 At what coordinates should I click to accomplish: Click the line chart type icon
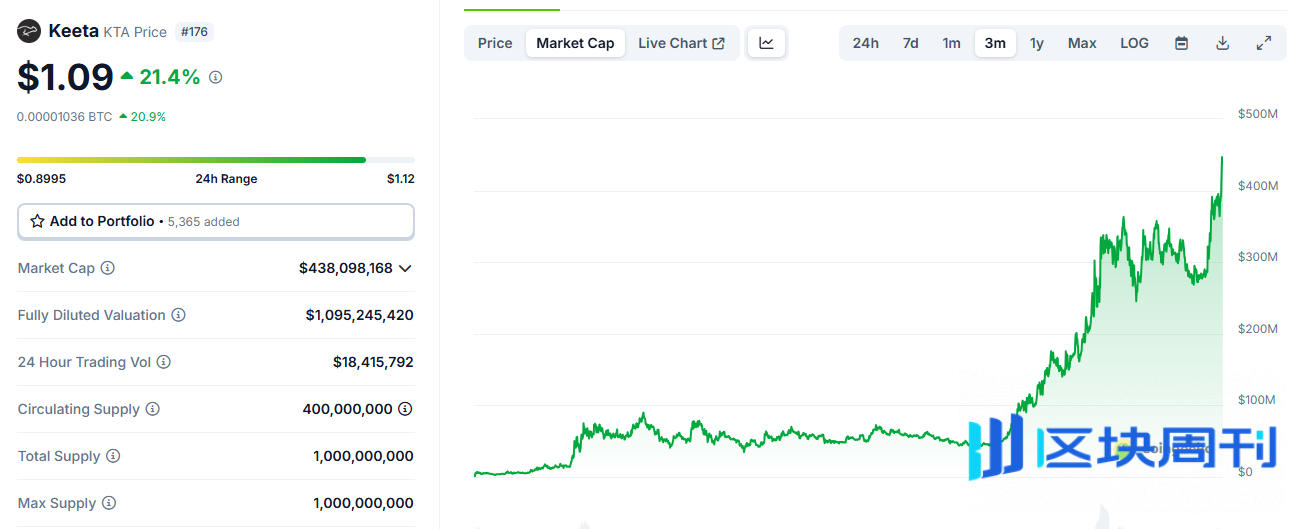pyautogui.click(x=767, y=43)
